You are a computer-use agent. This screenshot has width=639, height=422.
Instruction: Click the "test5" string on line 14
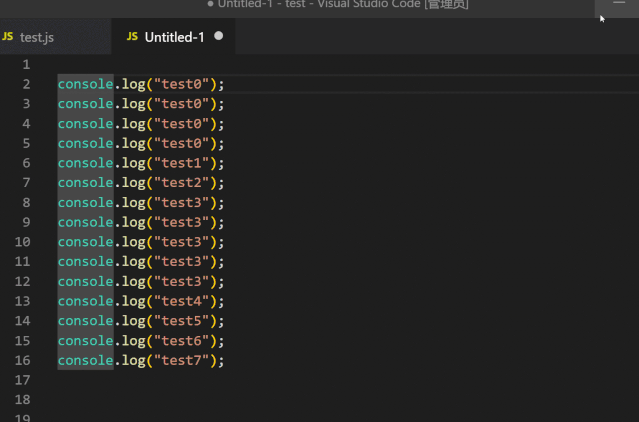pos(181,321)
